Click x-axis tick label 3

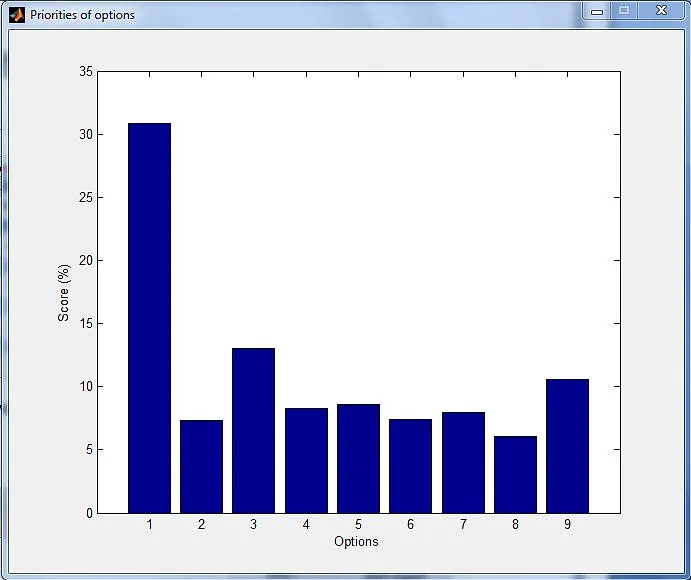[253, 524]
